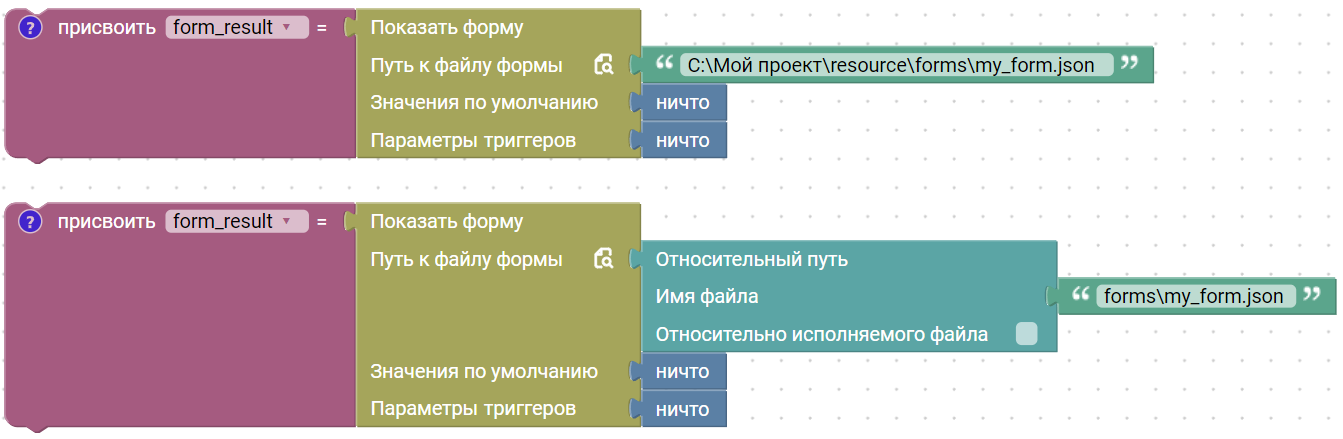Screen dimensions: 1343x439
Task: Select the "Относительный путь" block
Action: 751,260
